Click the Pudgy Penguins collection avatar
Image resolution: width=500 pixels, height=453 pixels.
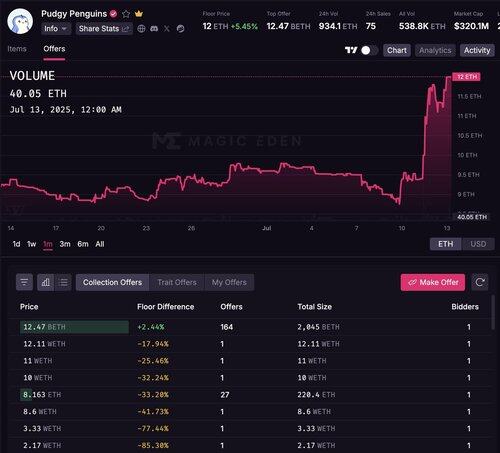coord(20,21)
